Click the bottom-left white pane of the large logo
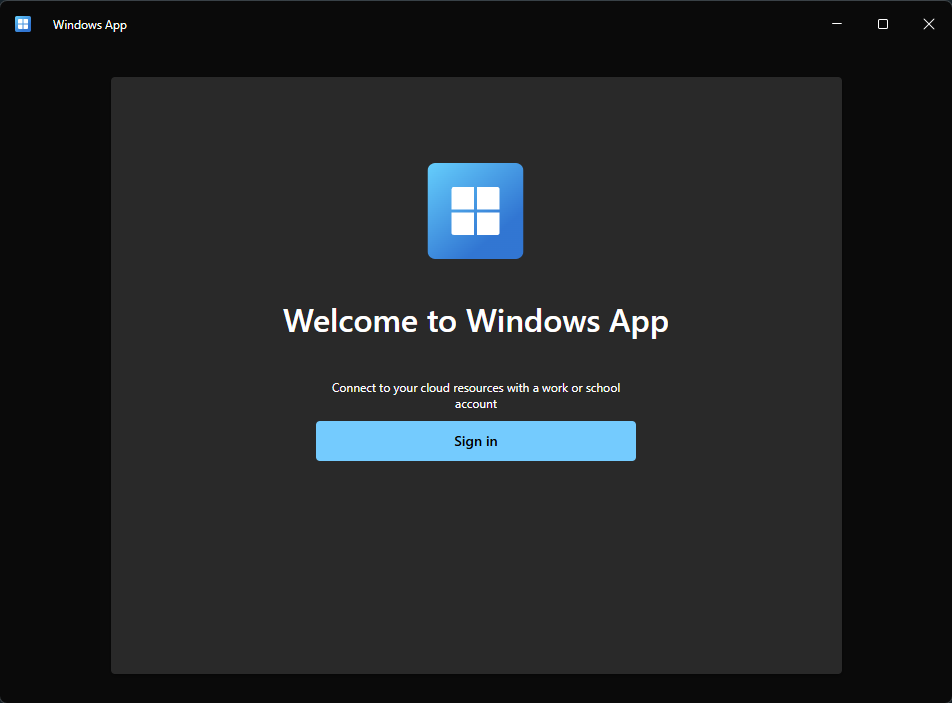The image size is (952, 703). coord(462,224)
